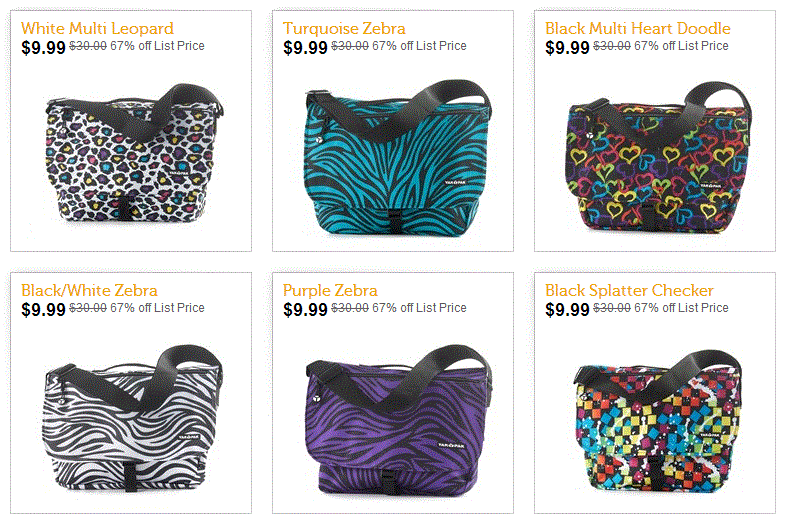
Task: View the Turquoise Zebra bag image
Action: point(398,158)
